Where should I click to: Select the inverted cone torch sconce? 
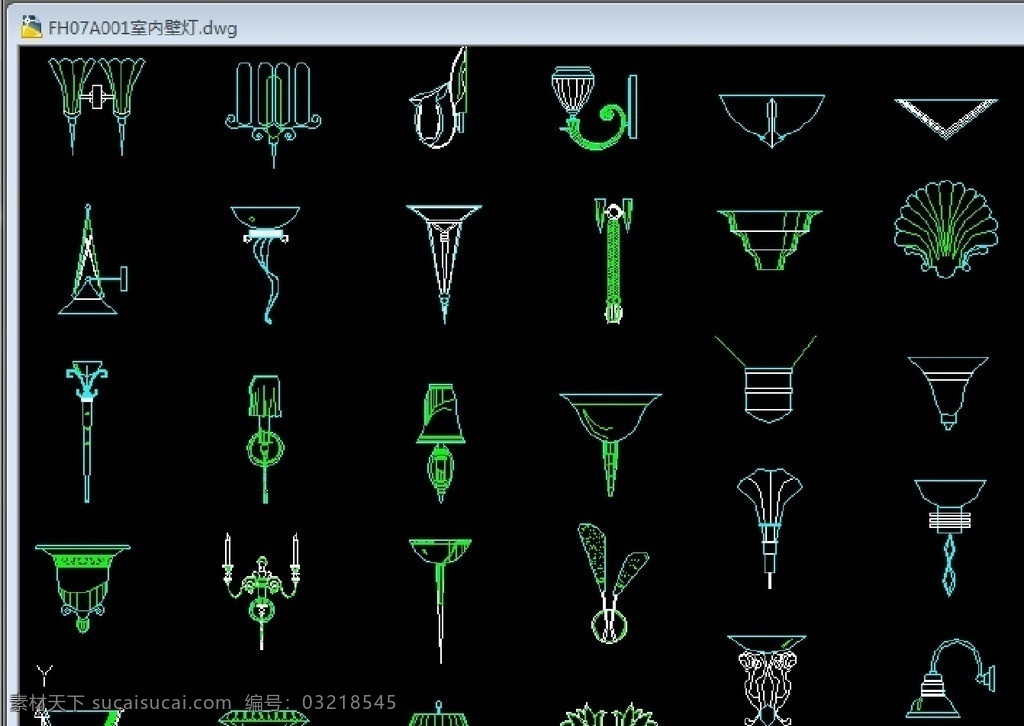pyautogui.click(x=444, y=263)
